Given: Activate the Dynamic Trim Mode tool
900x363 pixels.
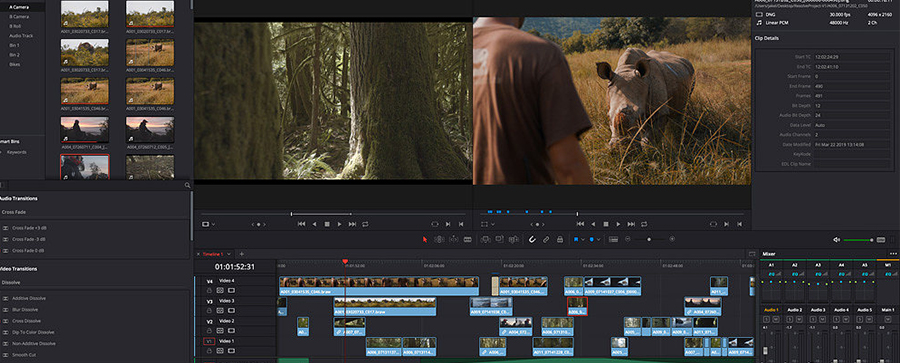Looking at the screenshot, I should click(x=454, y=240).
